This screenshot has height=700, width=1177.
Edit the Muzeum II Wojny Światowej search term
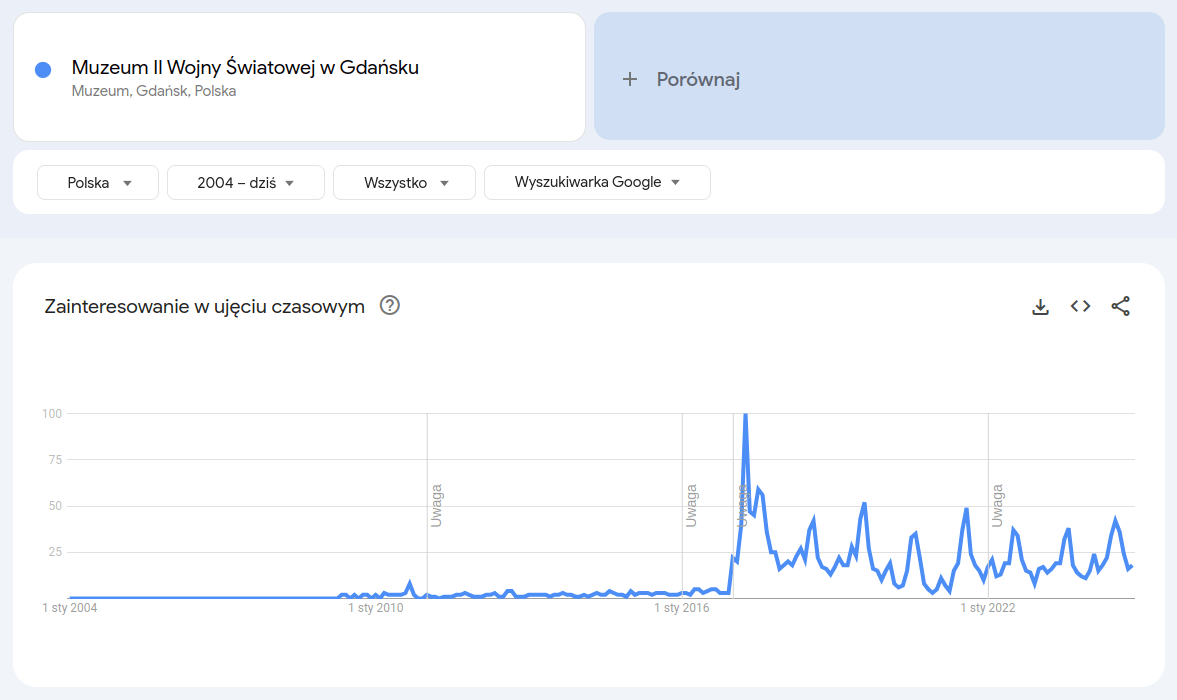(x=245, y=68)
